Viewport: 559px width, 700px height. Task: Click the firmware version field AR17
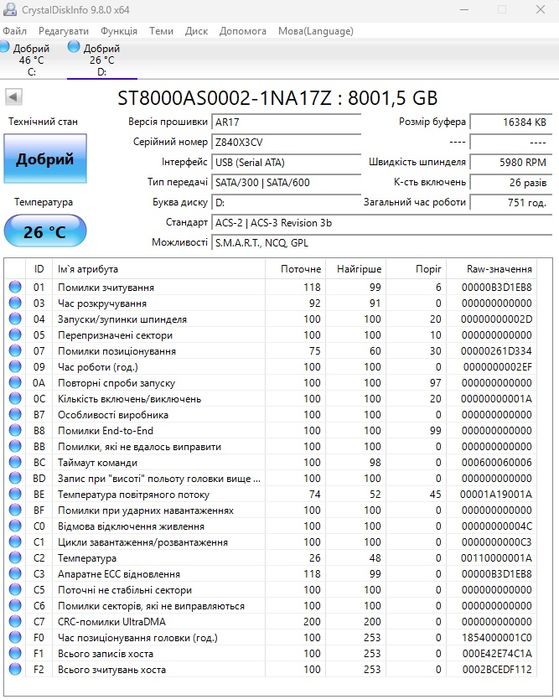(286, 122)
